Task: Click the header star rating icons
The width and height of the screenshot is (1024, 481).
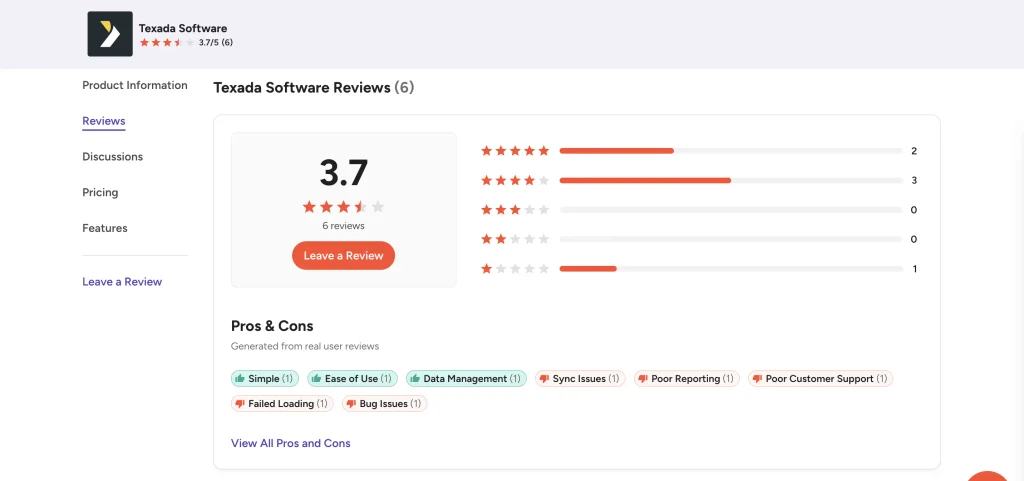Action: pos(167,42)
